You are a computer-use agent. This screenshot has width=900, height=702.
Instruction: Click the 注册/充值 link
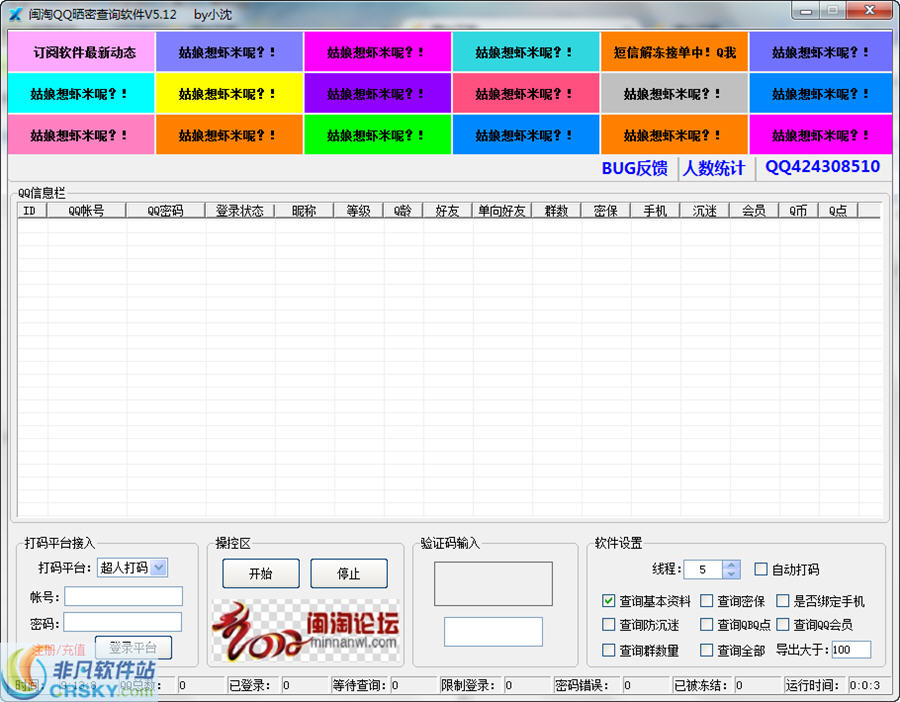(x=59, y=650)
